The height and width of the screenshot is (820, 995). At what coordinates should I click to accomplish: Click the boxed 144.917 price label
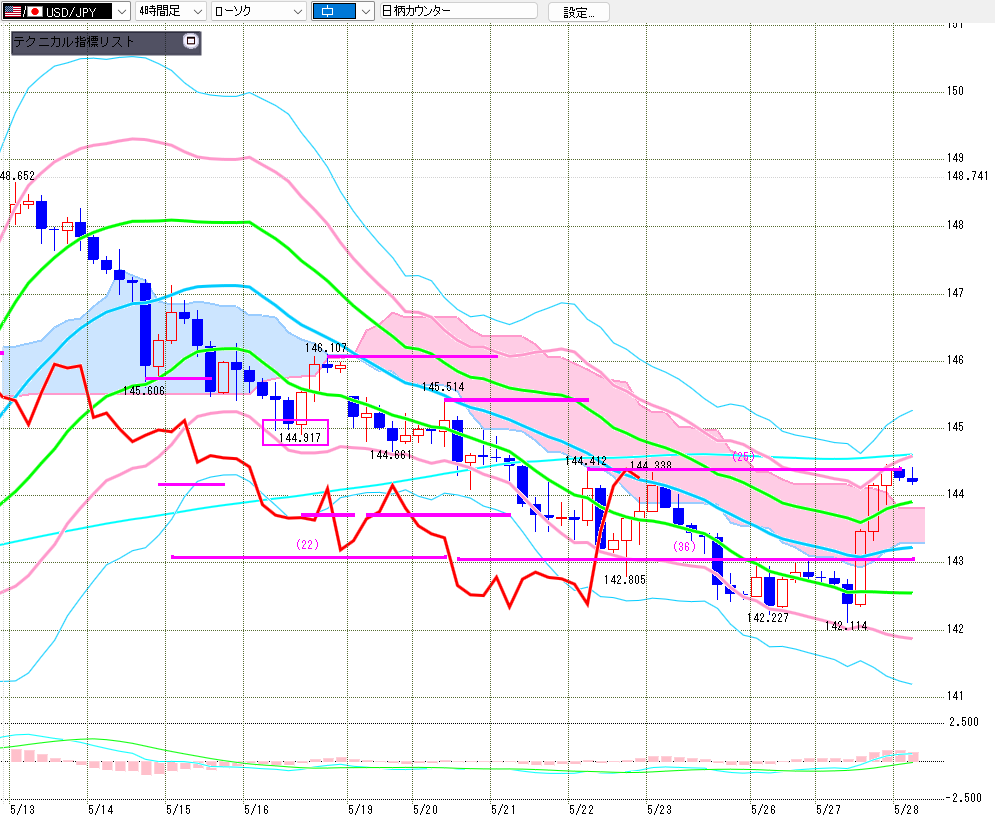click(x=300, y=437)
